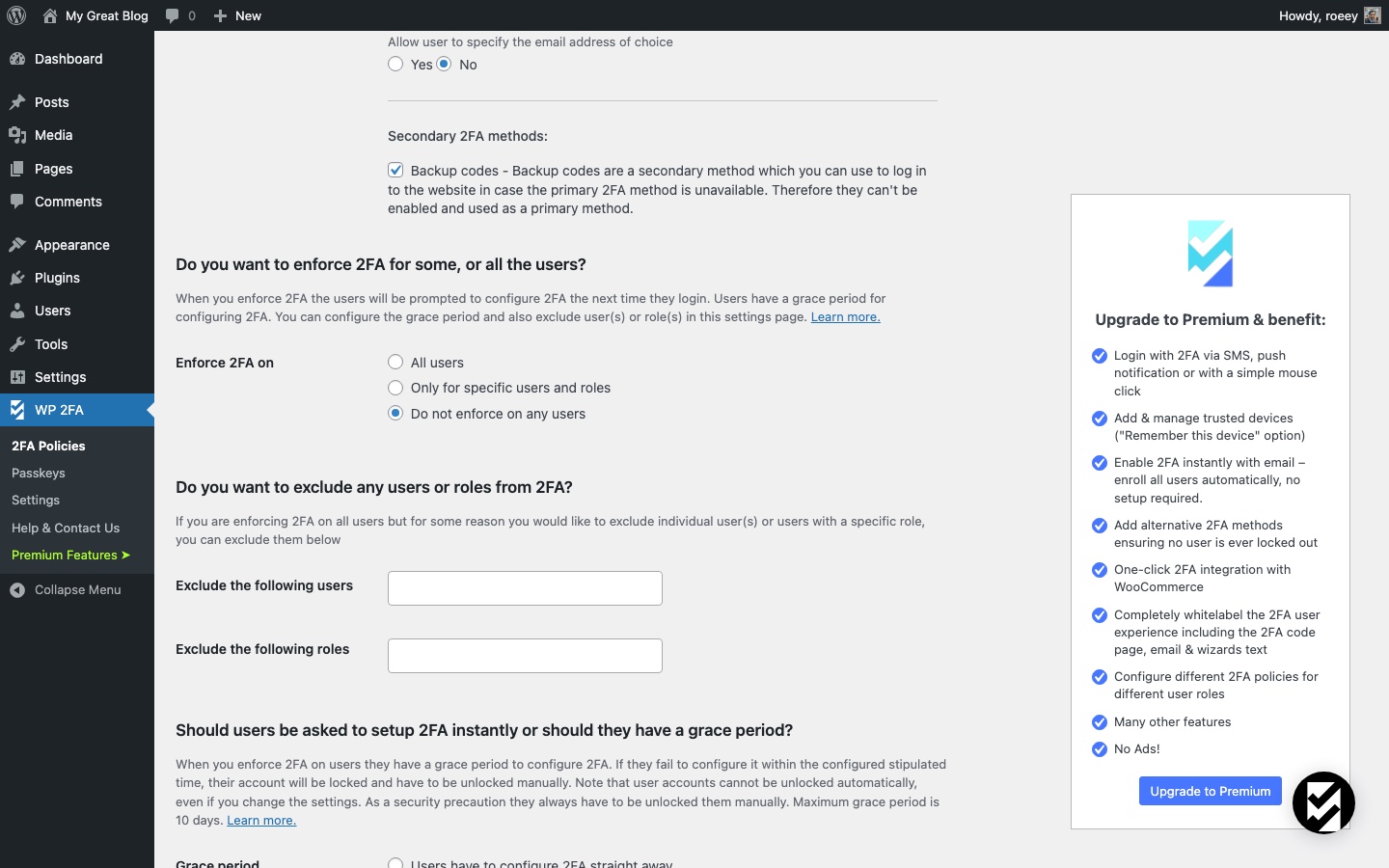
Task: Click the WordPress logo icon
Action: pyautogui.click(x=16, y=15)
